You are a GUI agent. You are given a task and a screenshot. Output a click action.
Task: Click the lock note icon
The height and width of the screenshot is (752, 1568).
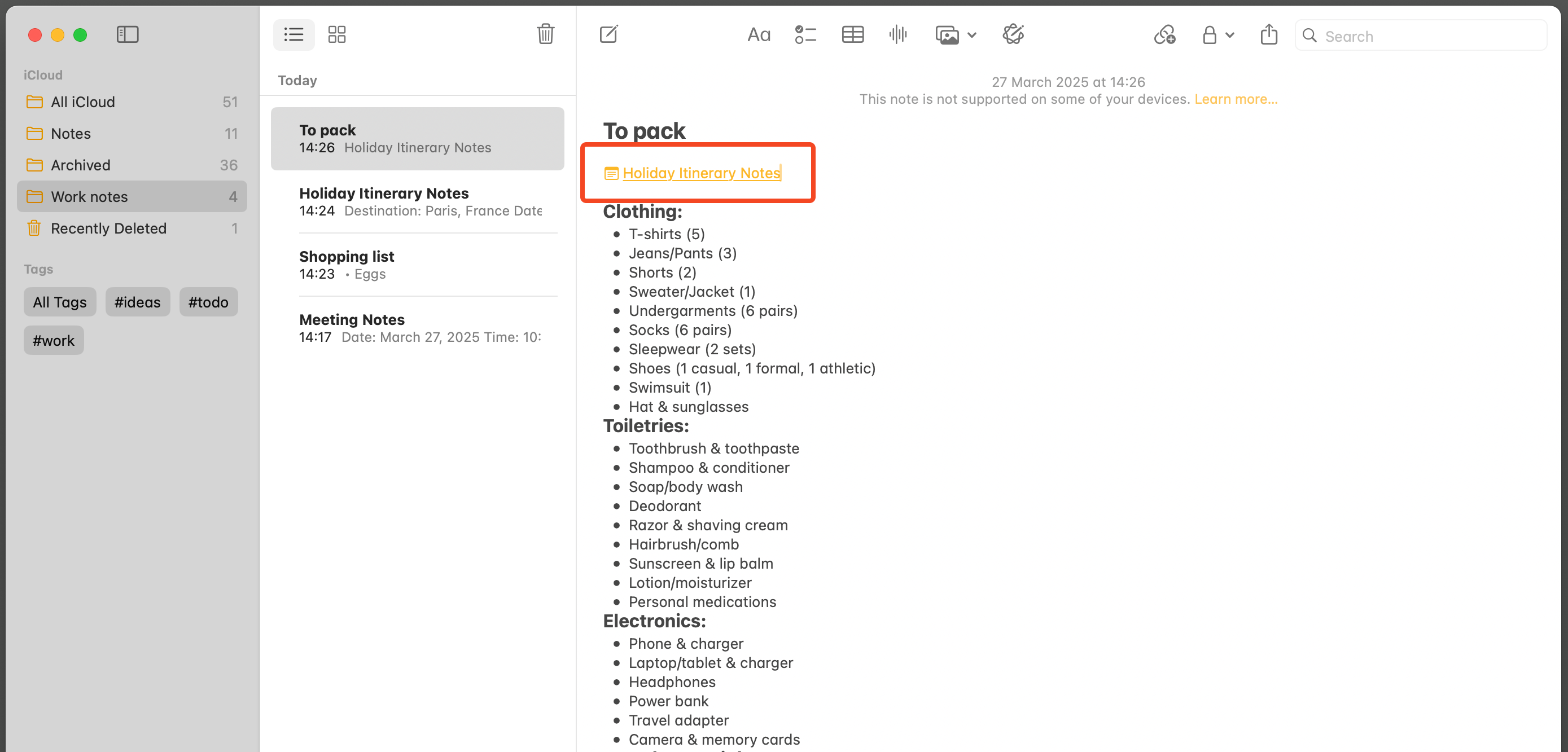[1209, 34]
